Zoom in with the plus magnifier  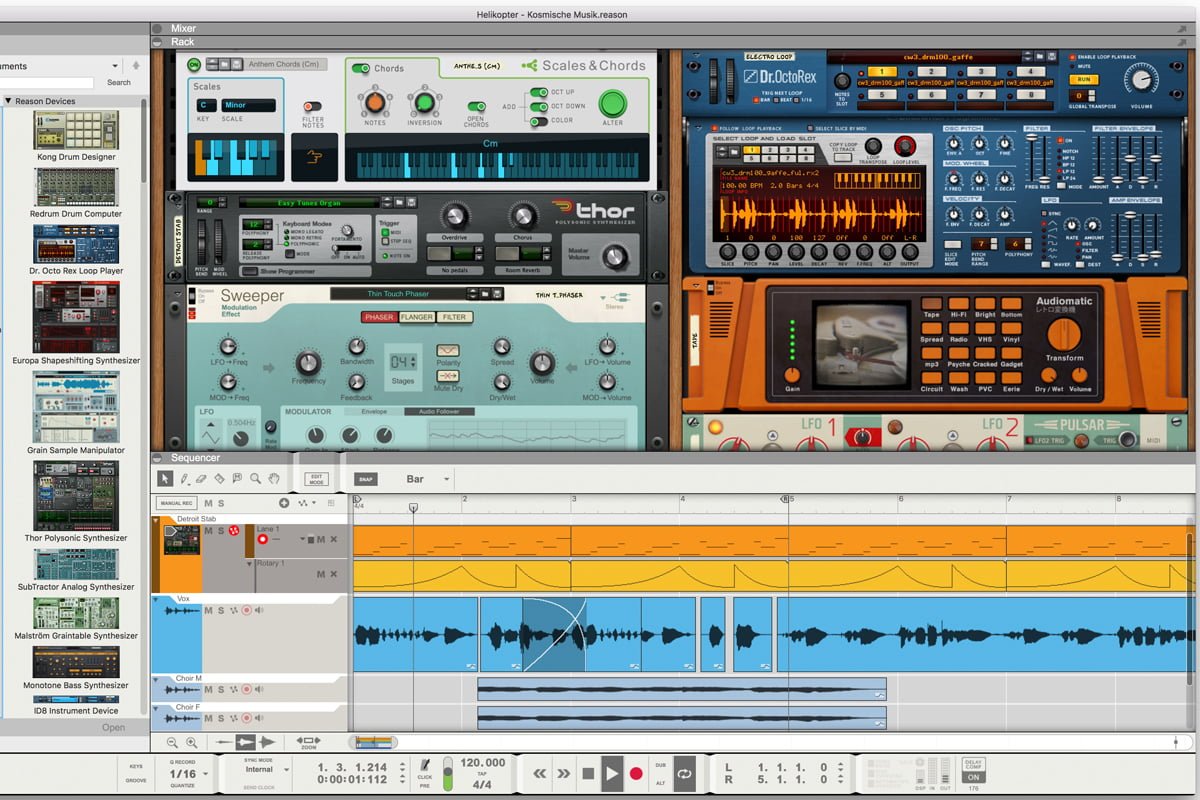point(192,742)
